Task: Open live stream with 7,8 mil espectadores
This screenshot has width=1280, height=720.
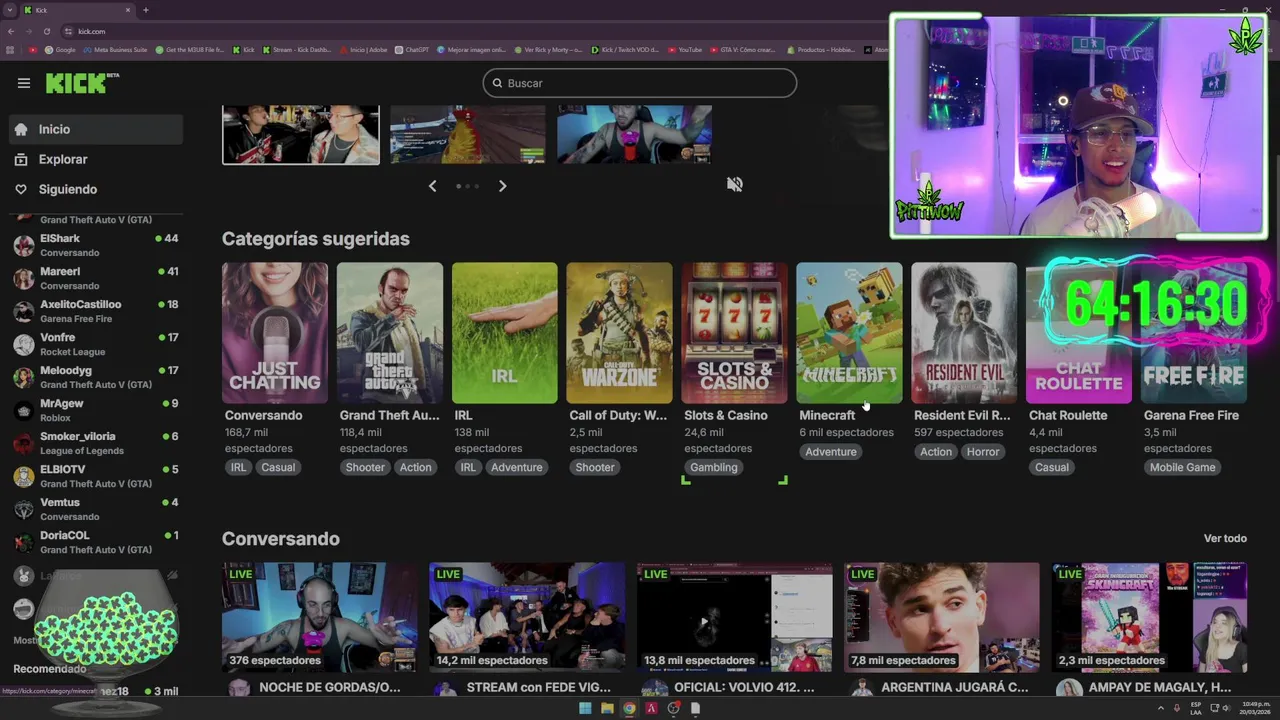Action: tap(942, 617)
